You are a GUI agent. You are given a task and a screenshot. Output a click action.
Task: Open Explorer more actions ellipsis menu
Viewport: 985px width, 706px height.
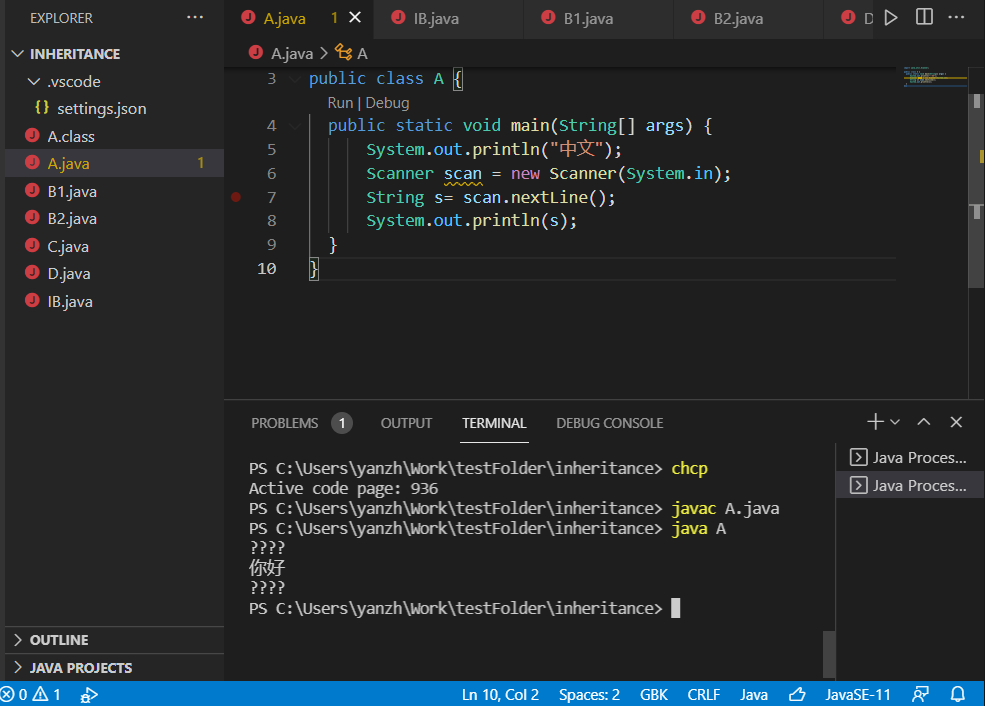coord(195,18)
